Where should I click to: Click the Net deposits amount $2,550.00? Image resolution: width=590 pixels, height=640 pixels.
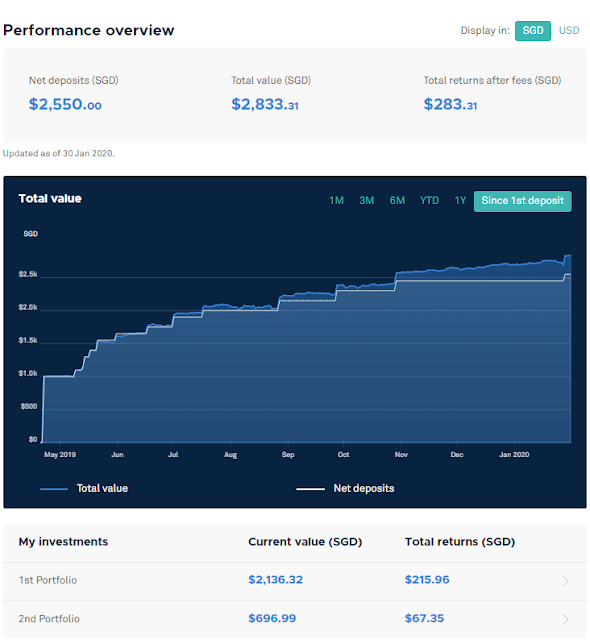[65, 104]
